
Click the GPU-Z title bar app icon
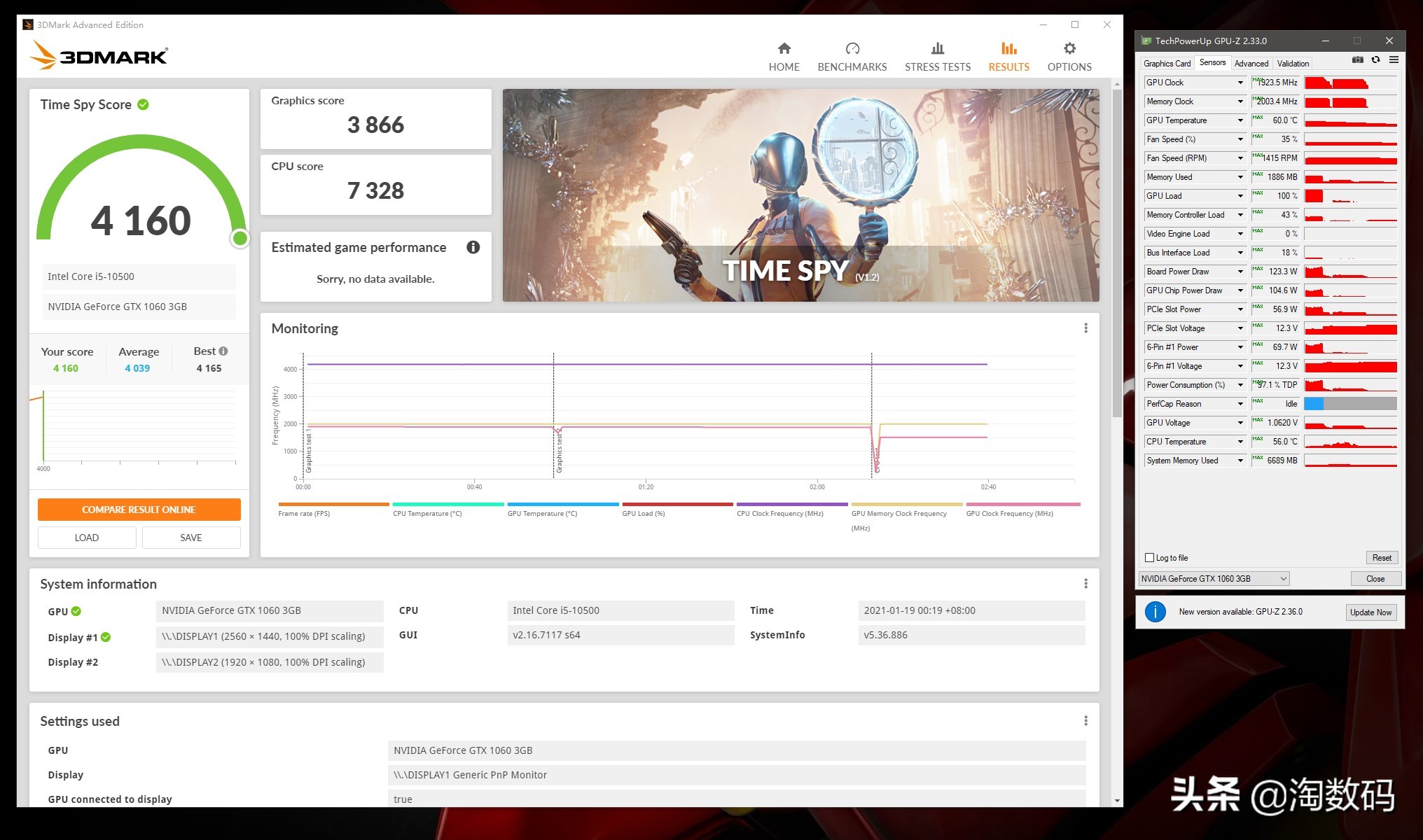pyautogui.click(x=1146, y=41)
